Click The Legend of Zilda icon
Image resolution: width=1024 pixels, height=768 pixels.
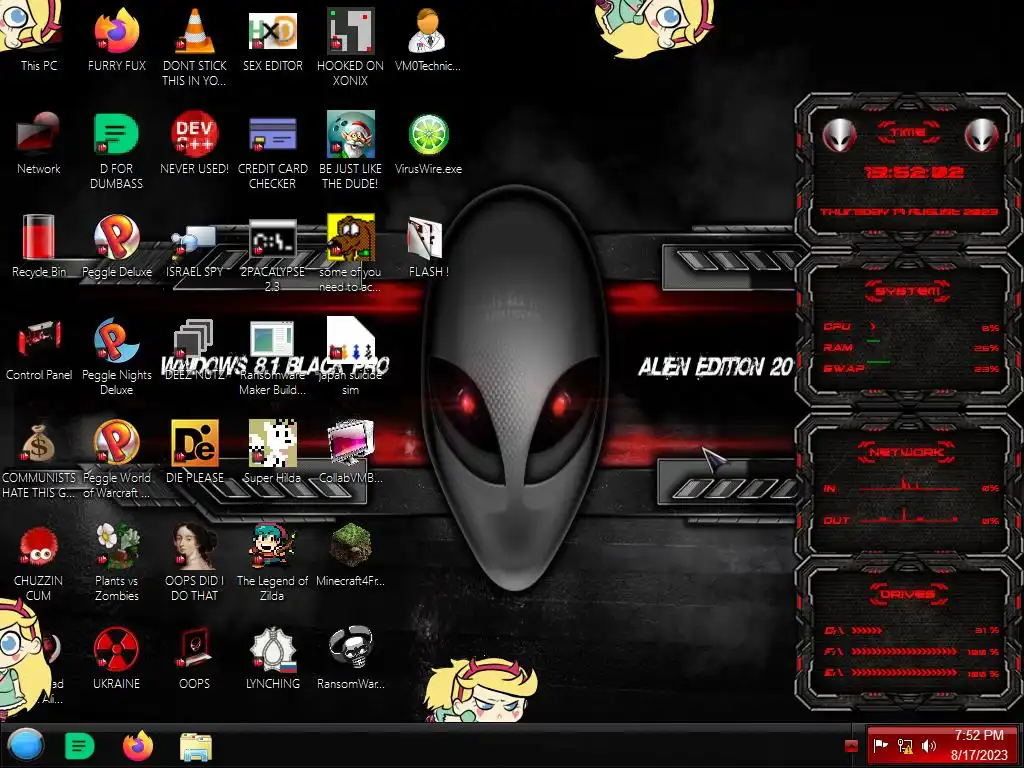[x=272, y=563]
